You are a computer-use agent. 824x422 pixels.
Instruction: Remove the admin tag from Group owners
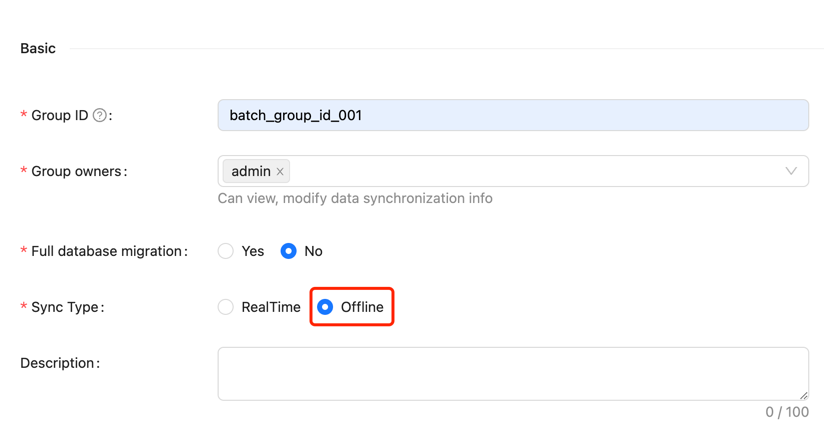[280, 172]
